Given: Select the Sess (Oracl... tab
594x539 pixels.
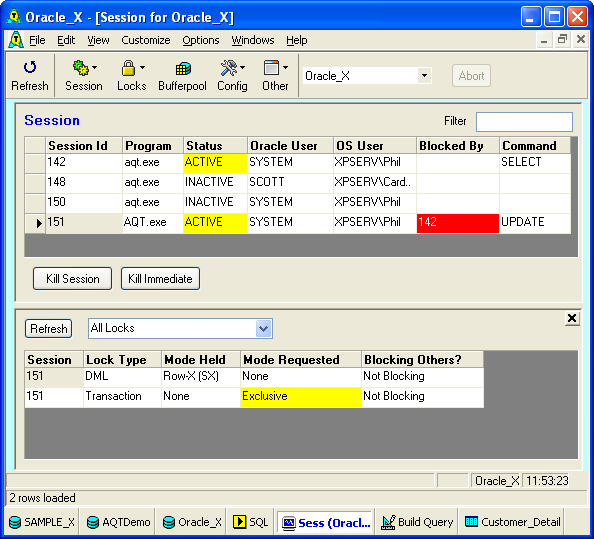Looking at the screenshot, I should (x=326, y=523).
